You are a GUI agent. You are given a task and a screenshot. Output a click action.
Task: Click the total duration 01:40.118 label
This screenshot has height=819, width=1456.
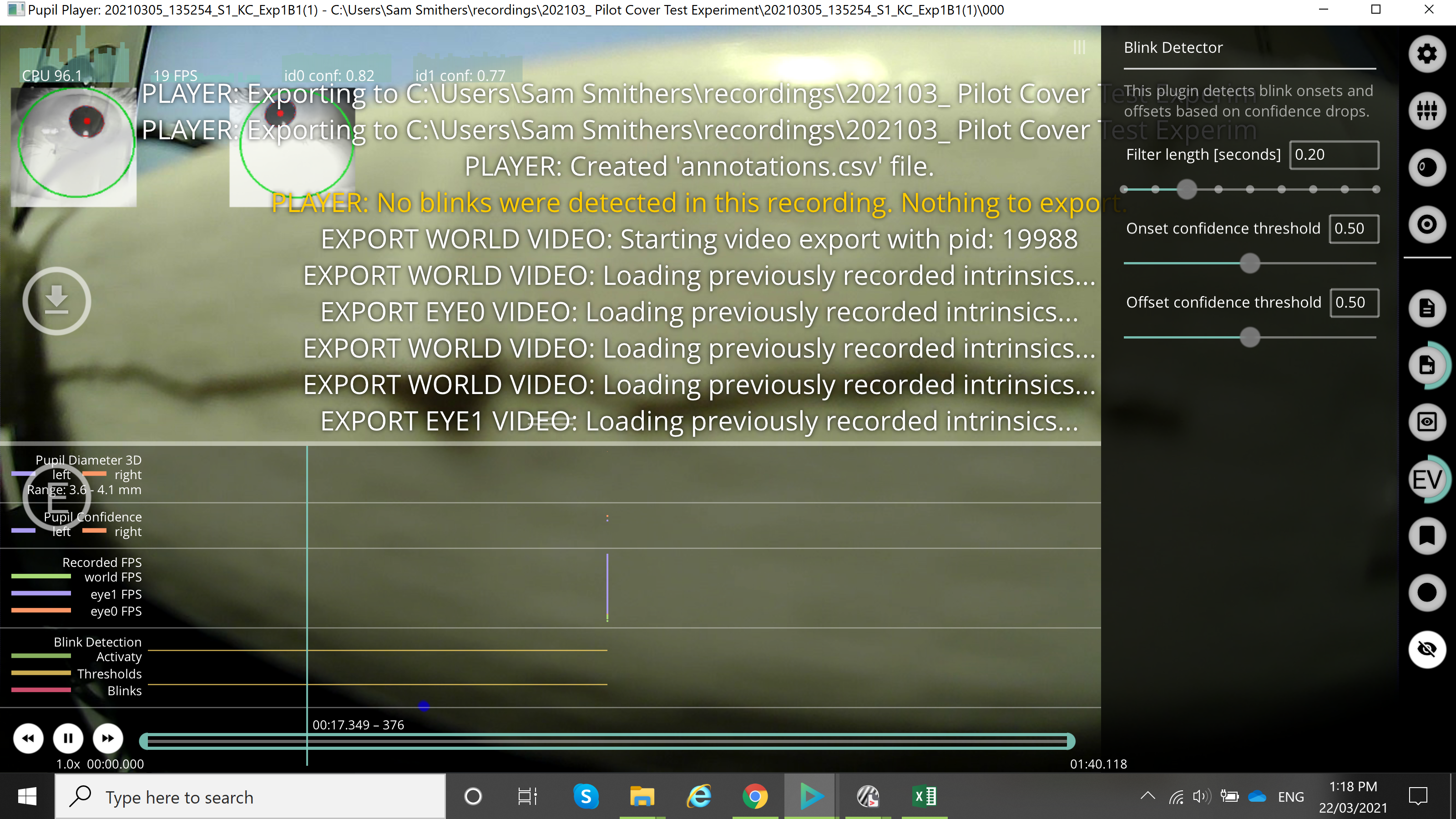pos(1098,764)
